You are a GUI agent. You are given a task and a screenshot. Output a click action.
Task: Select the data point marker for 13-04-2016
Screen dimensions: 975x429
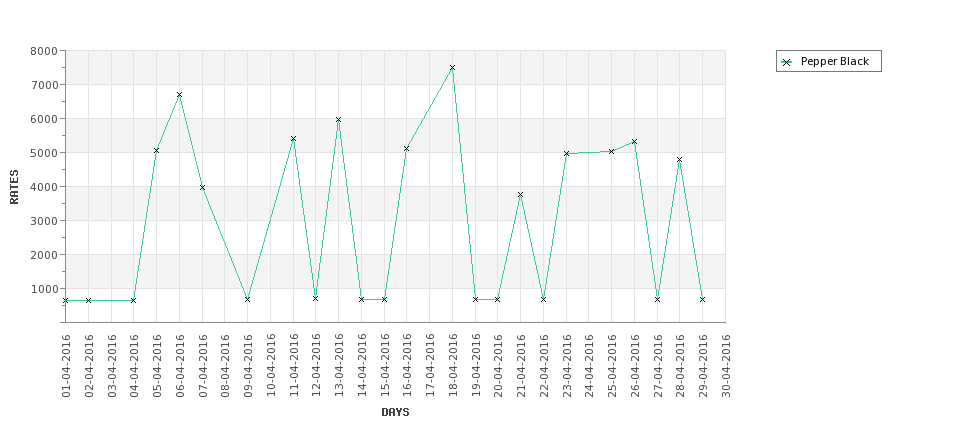pyautogui.click(x=338, y=119)
